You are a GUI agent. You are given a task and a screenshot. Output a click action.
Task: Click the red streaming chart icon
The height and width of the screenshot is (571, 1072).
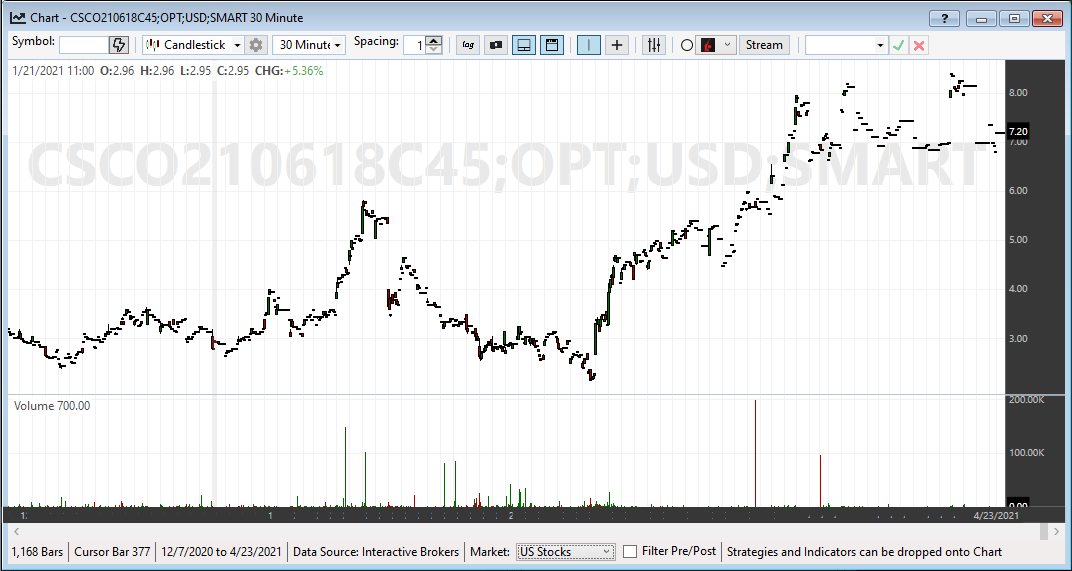(709, 45)
